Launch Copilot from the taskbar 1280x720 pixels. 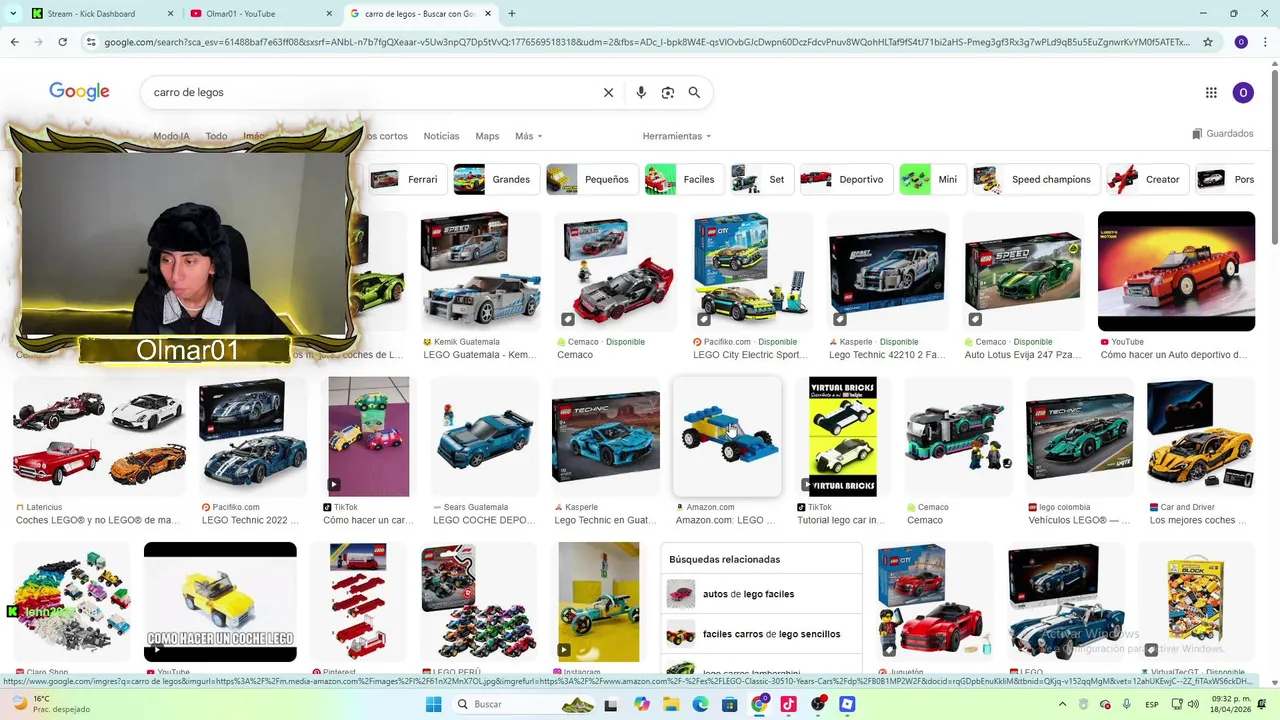tap(642, 704)
